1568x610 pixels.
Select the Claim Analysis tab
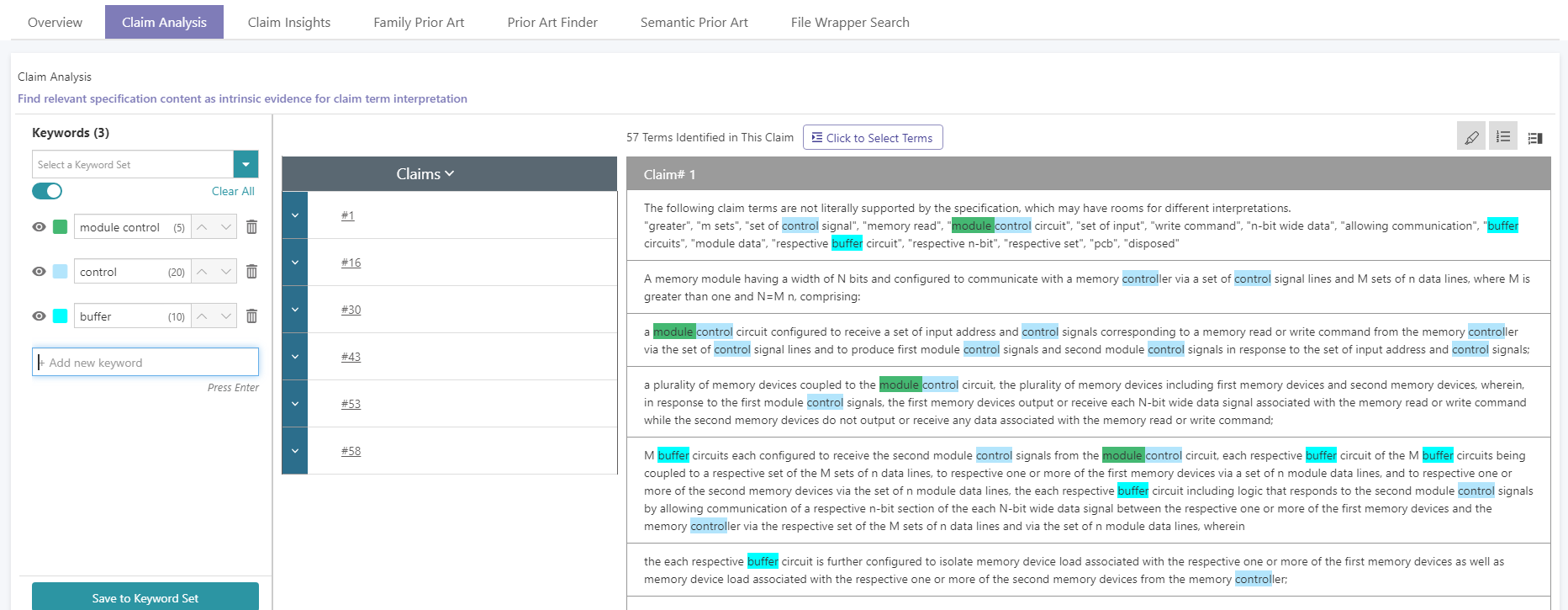click(x=164, y=22)
